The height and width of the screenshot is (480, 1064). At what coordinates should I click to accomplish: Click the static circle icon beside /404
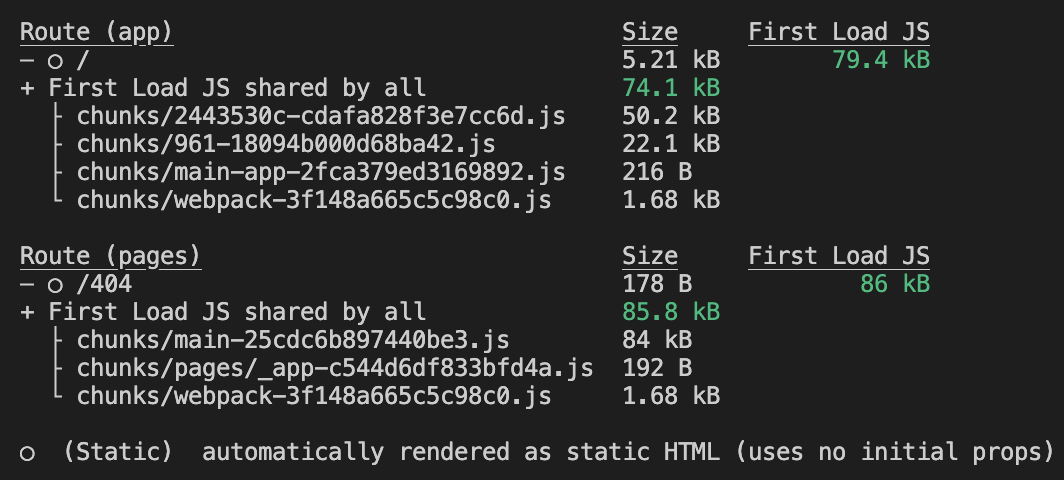pyautogui.click(x=56, y=285)
